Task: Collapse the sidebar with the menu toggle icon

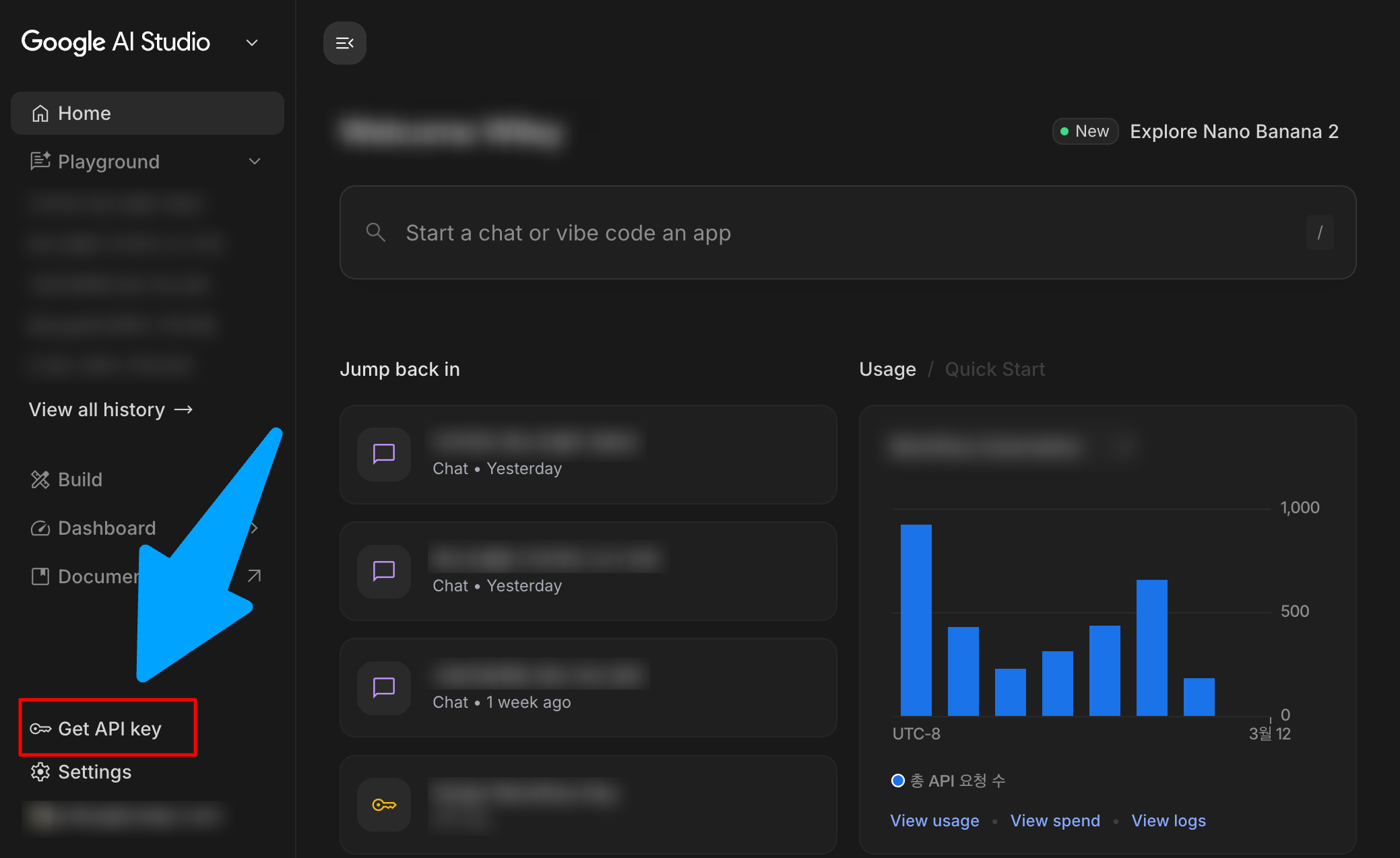Action: coord(344,43)
